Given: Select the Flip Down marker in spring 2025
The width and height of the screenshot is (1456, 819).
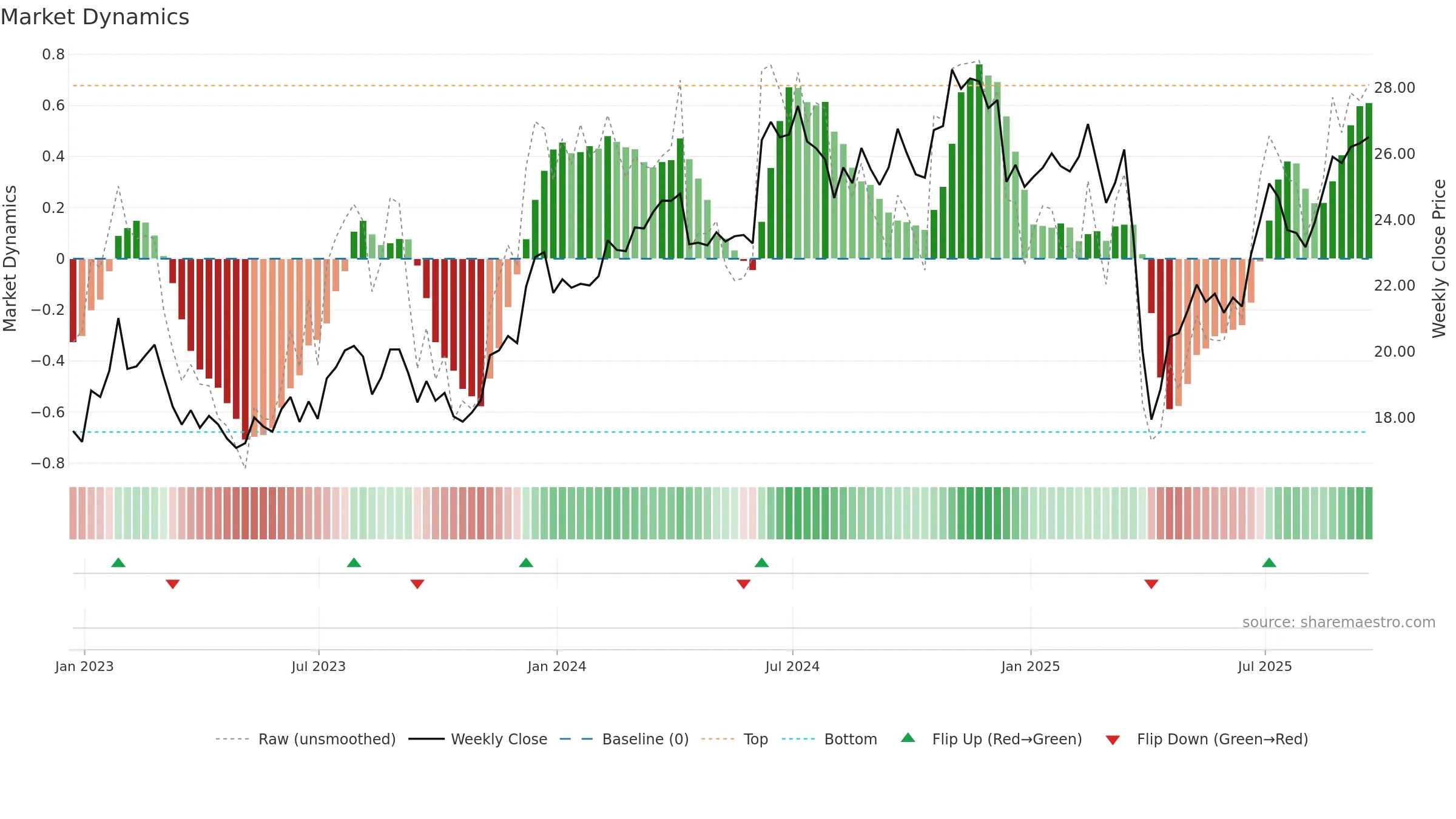Looking at the screenshot, I should pyautogui.click(x=1151, y=584).
